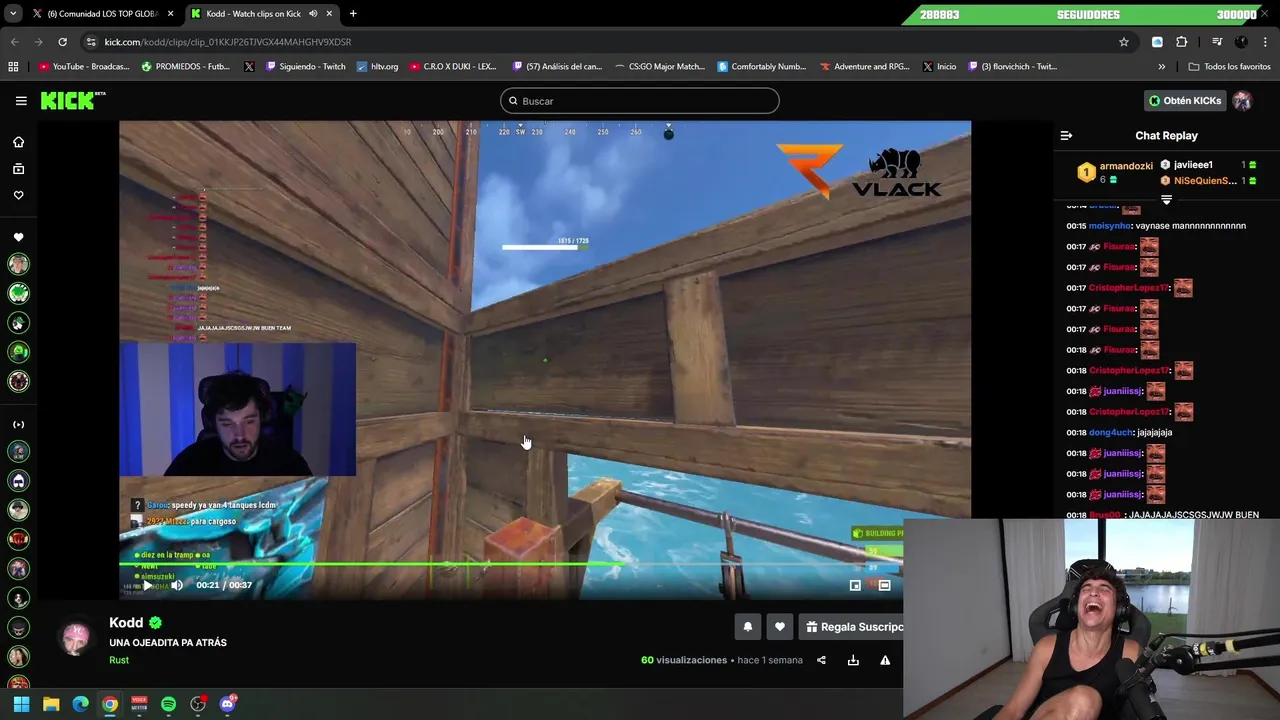Screen dimensions: 1280x720
Task: Bookmark this page with the star
Action: (1124, 42)
